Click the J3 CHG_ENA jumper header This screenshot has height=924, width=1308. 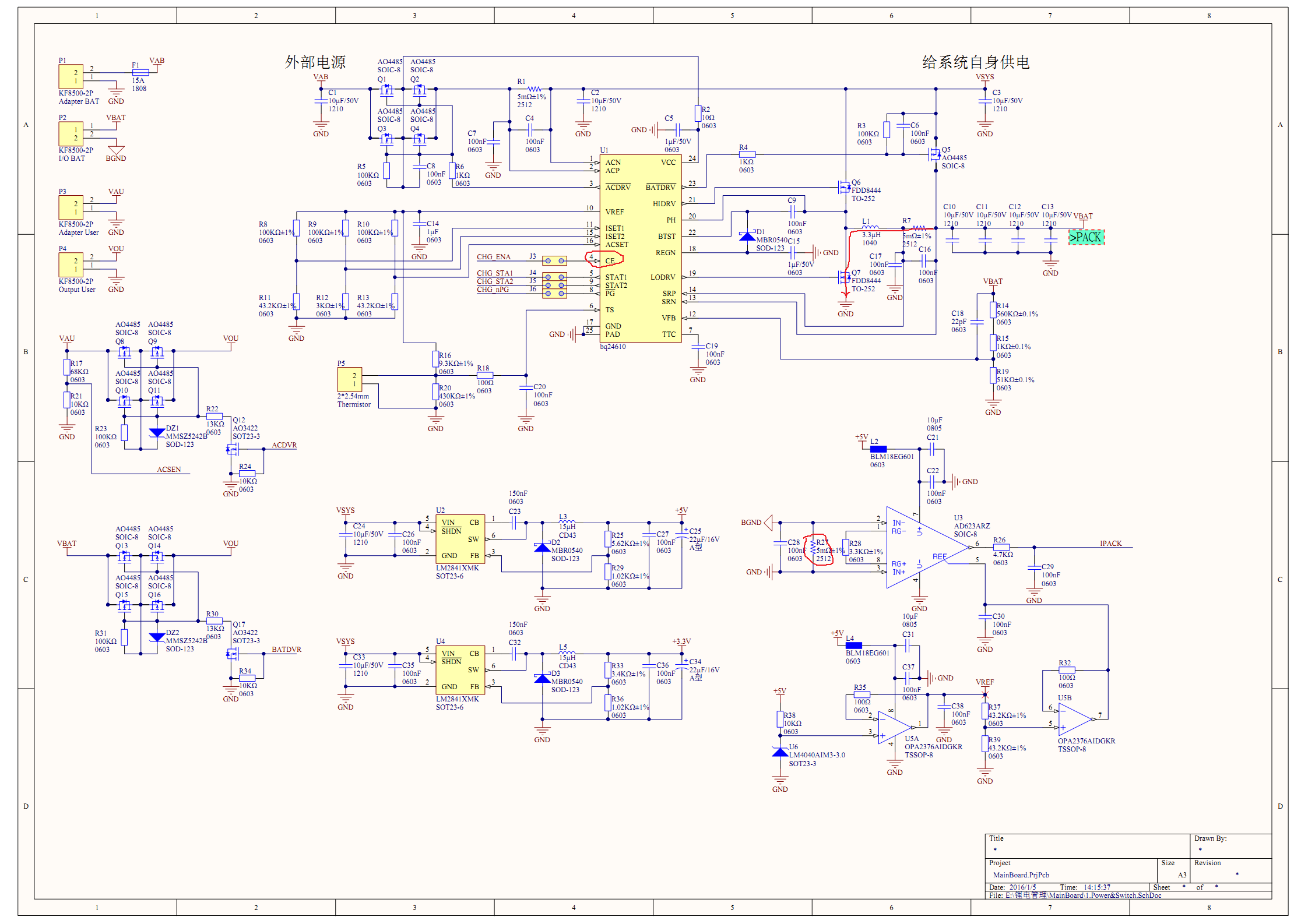pos(554,260)
